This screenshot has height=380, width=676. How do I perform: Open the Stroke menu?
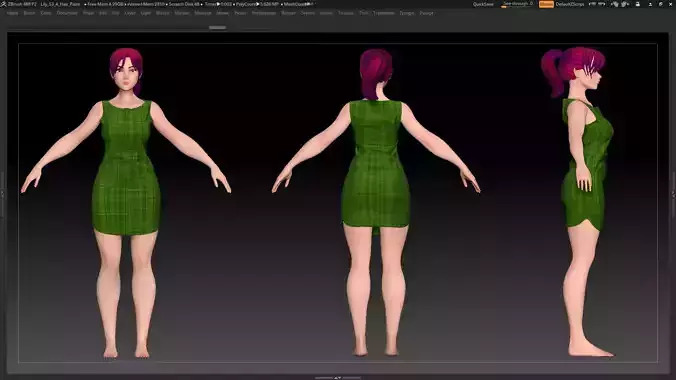pos(326,13)
